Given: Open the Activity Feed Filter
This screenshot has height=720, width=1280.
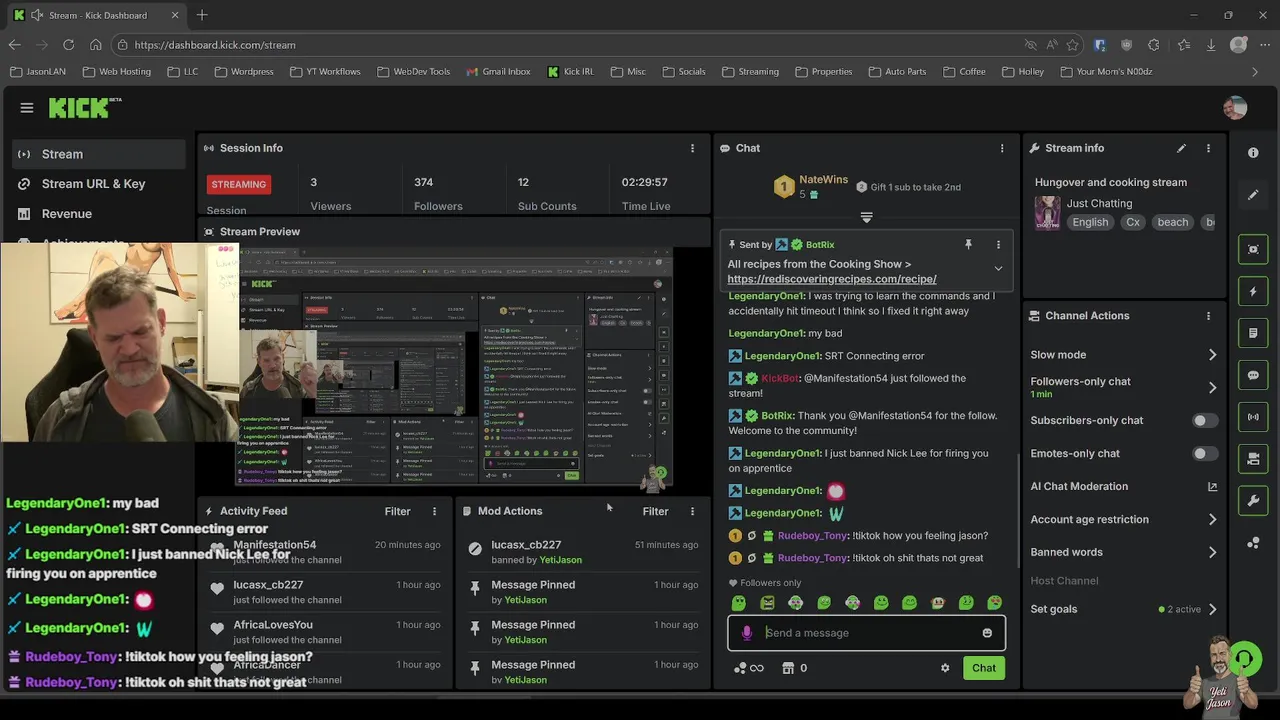Looking at the screenshot, I should [397, 511].
